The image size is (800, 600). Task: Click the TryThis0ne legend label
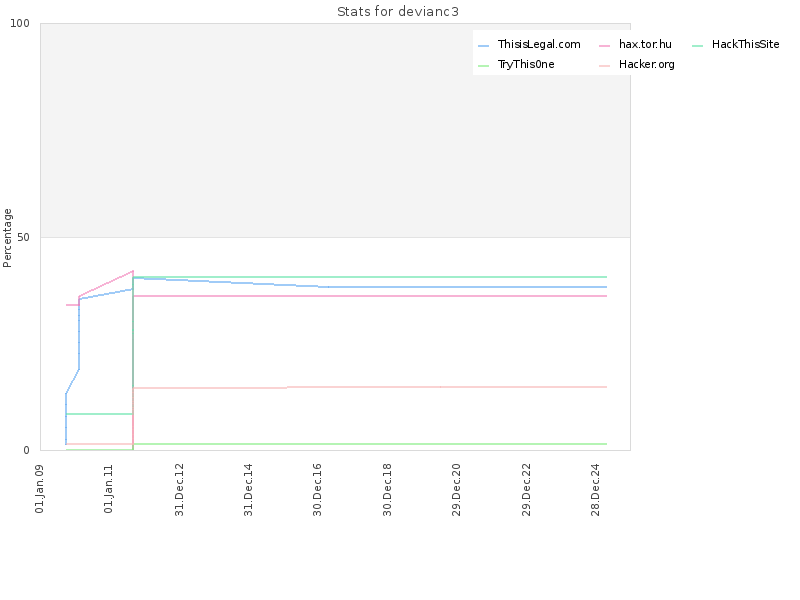coord(526,64)
